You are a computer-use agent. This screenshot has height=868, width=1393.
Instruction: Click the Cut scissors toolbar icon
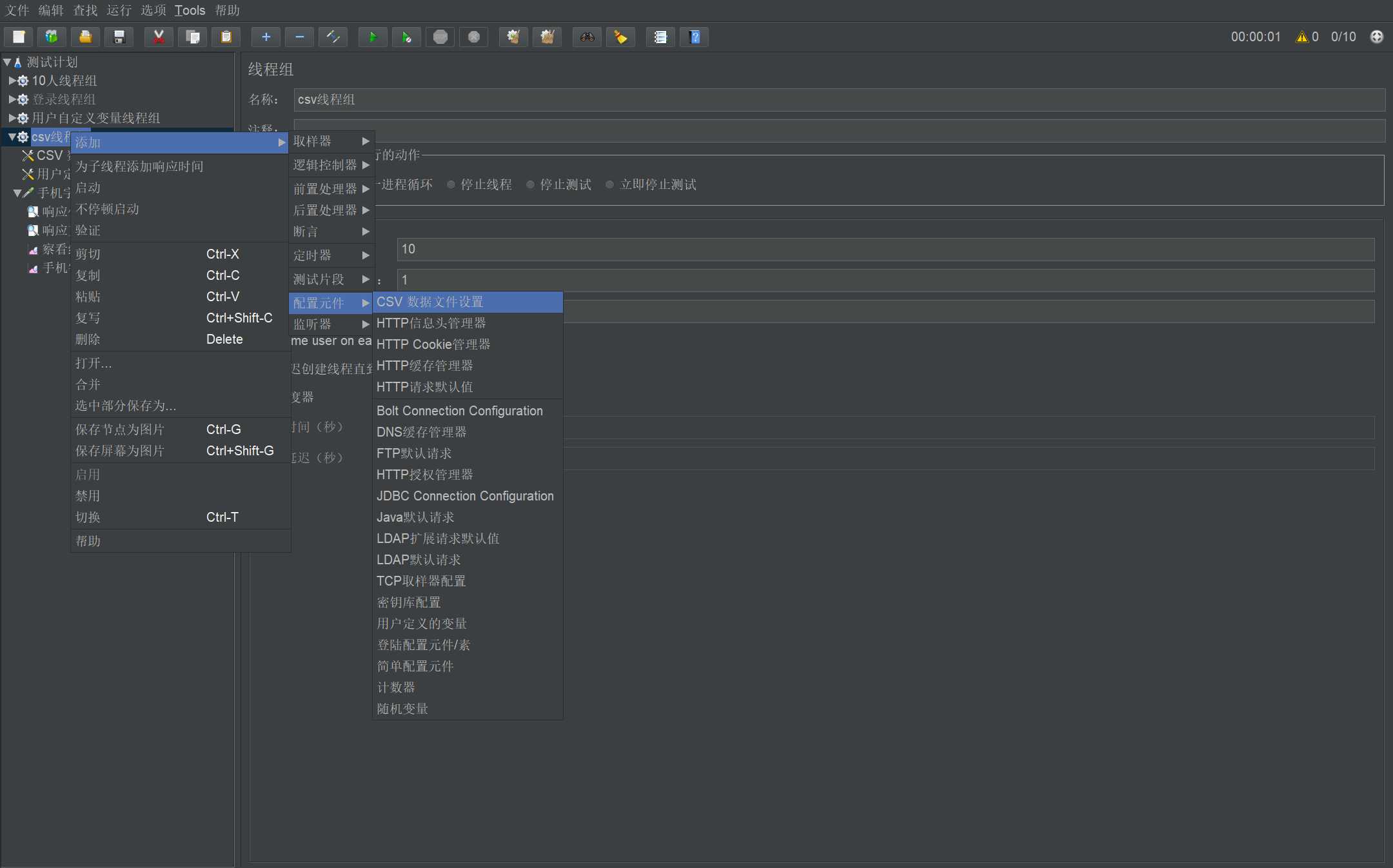coord(159,37)
